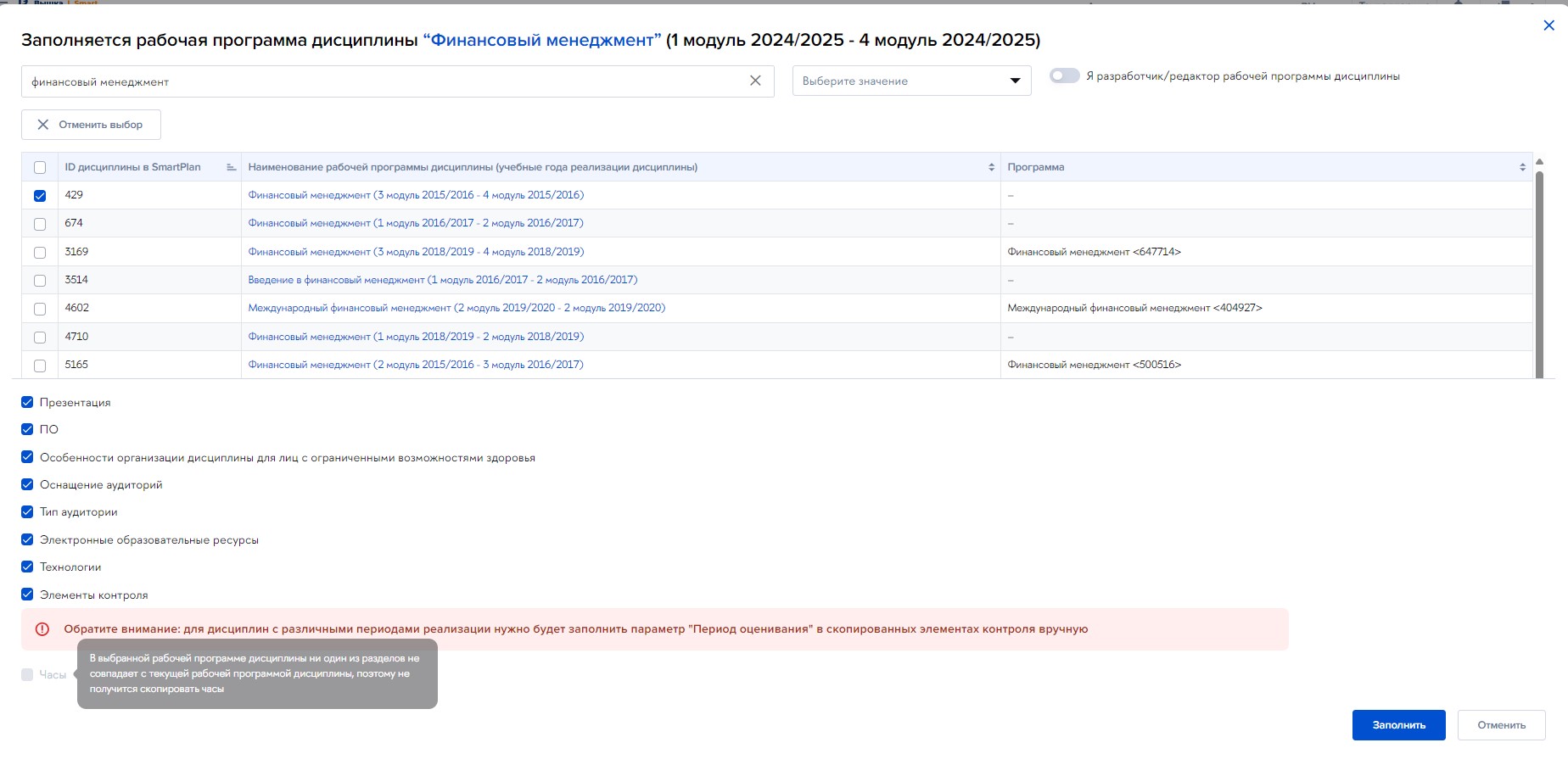This screenshot has height=765, width=1568.
Task: Click sort icon in ID дисциплины column
Action: coord(231,167)
